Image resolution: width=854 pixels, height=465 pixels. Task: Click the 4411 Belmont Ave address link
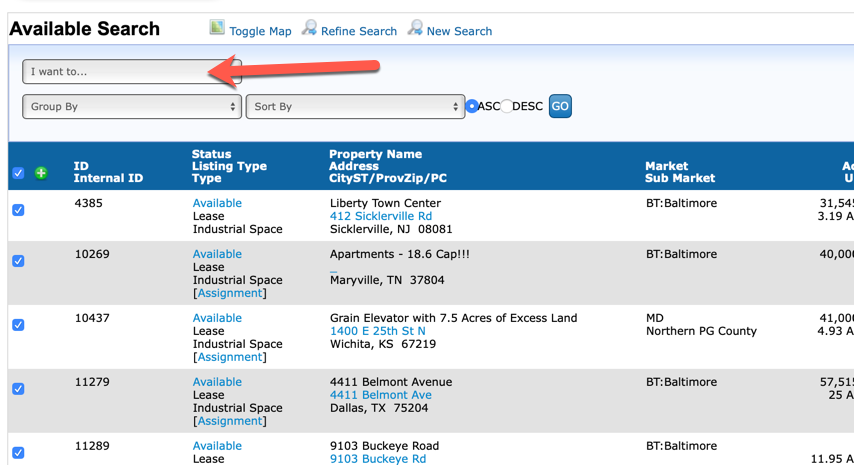[x=380, y=395]
